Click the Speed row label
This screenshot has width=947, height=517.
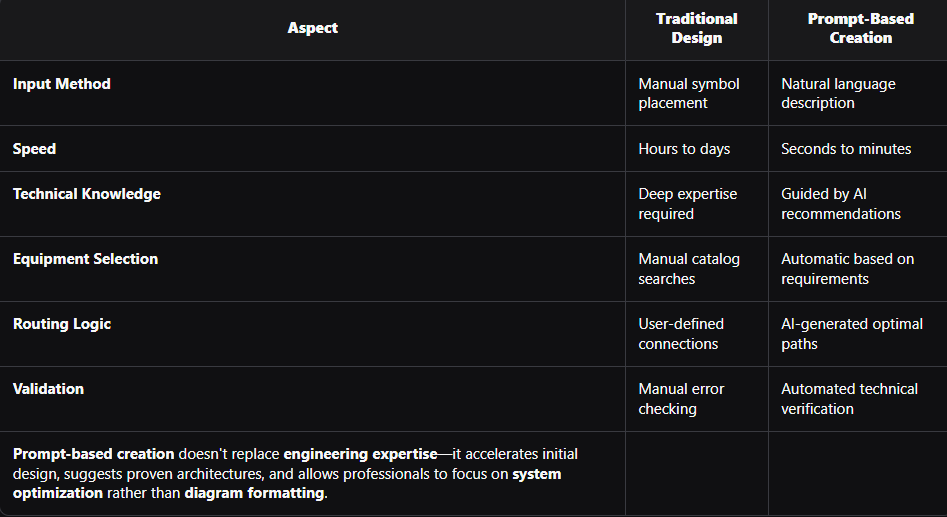point(34,149)
